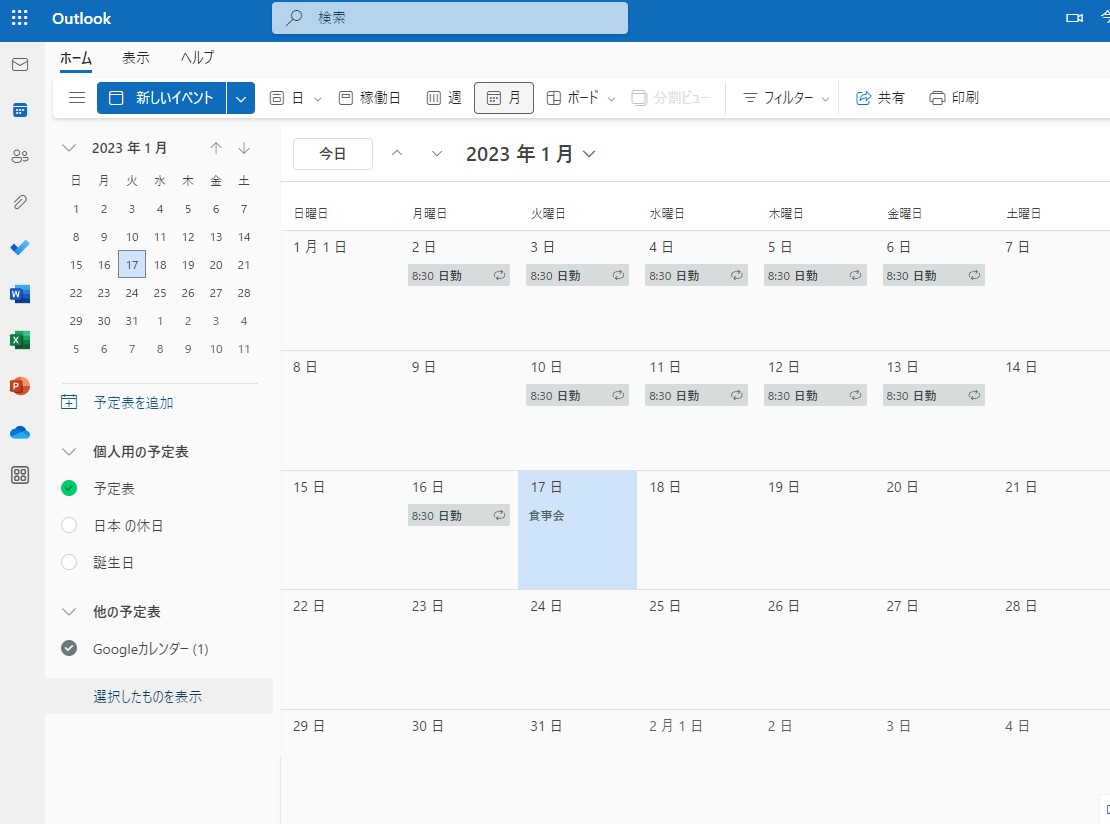Go to next month in mini calendar
This screenshot has height=824, width=1110.
coord(244,148)
